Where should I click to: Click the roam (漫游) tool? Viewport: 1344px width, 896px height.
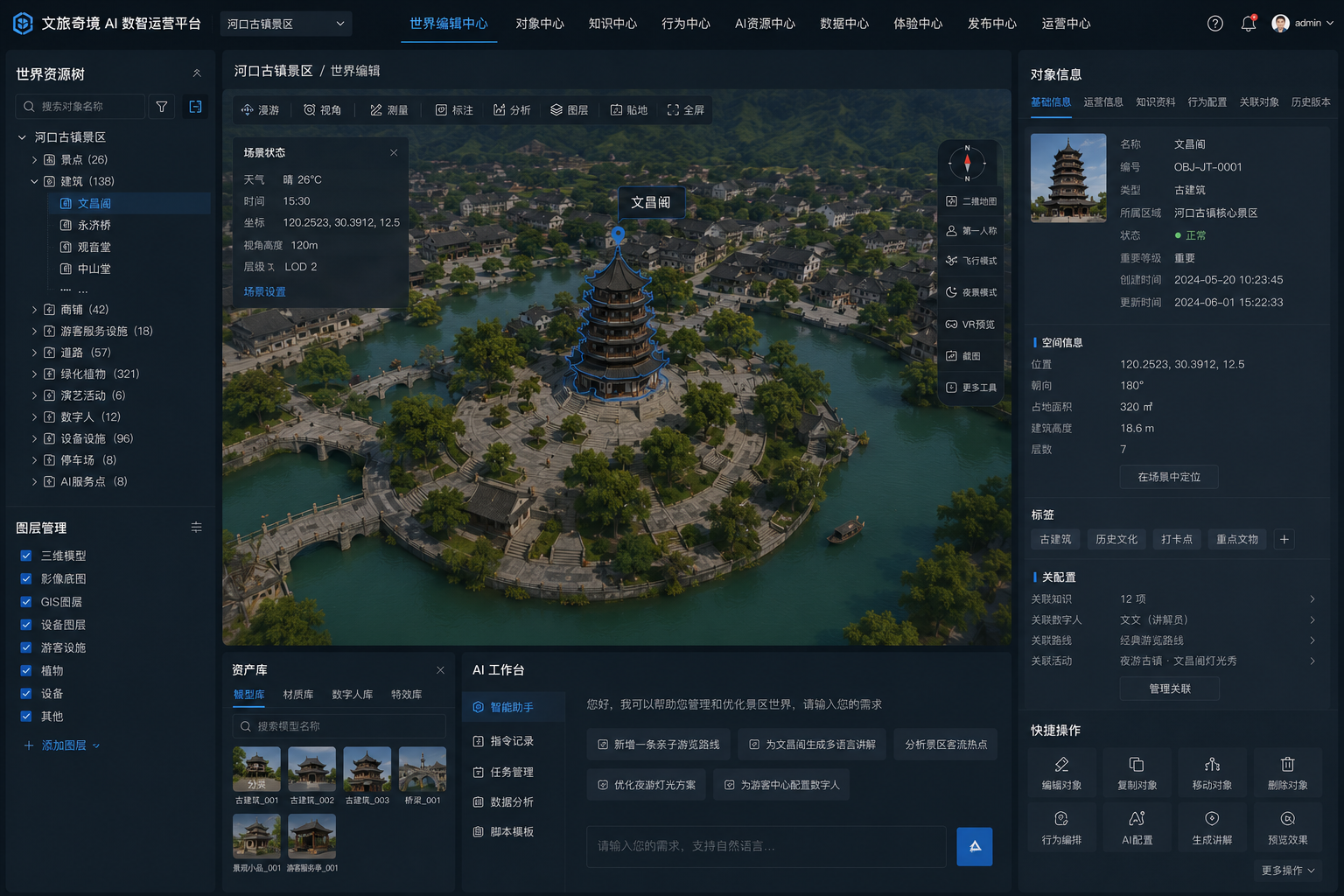tap(260, 110)
